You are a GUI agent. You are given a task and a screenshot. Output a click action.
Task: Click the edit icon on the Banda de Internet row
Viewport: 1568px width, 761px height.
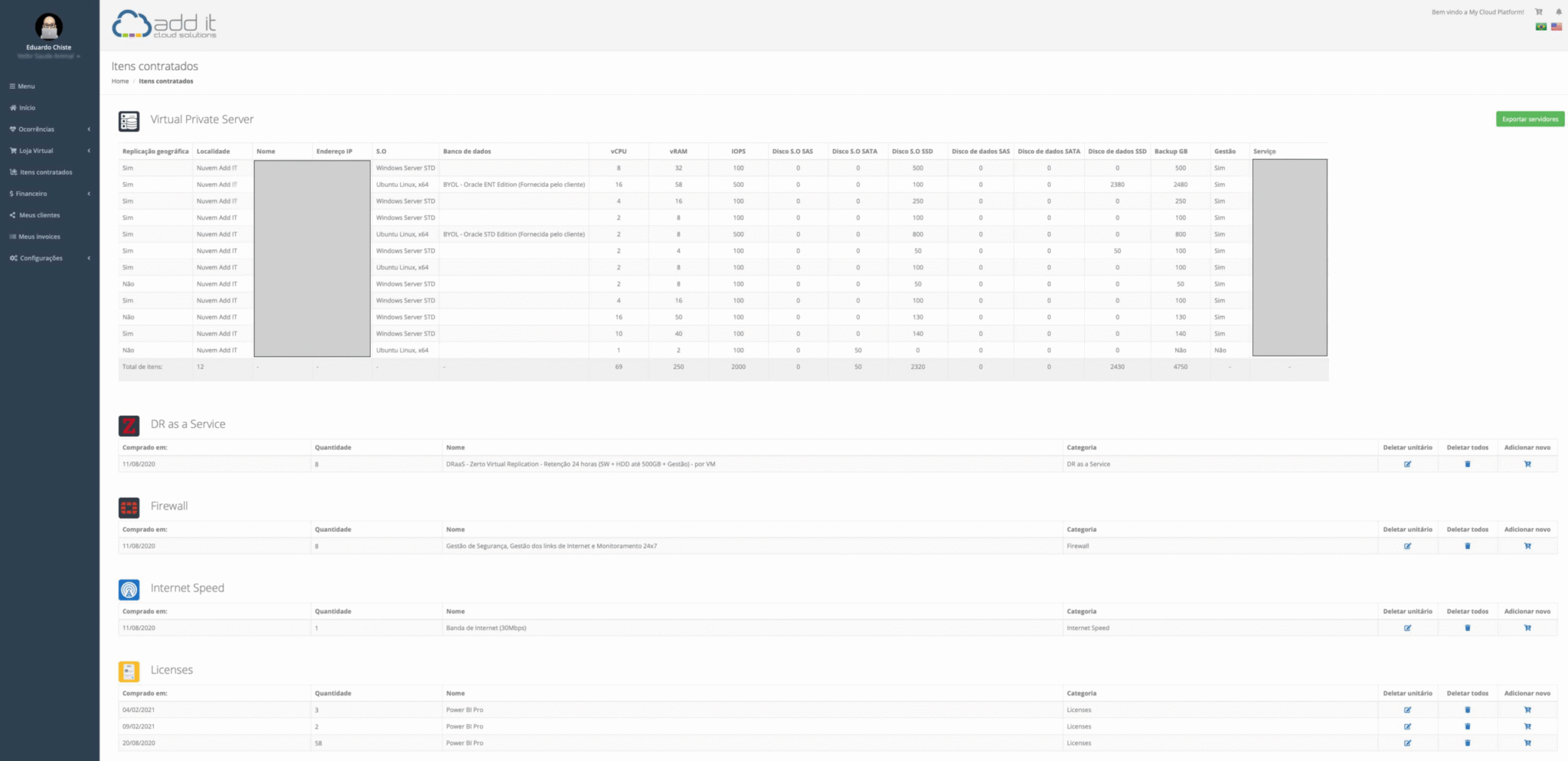1409,628
